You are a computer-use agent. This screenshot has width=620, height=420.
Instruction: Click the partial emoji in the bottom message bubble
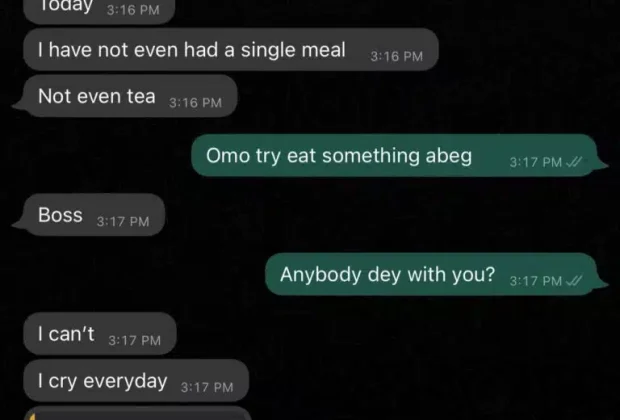[32, 414]
